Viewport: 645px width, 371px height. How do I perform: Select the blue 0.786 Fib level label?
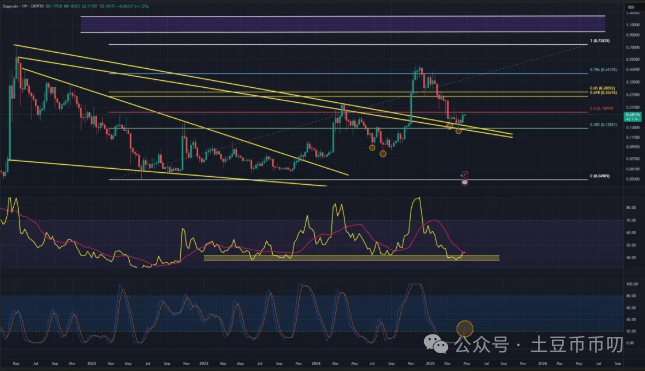tap(603, 70)
